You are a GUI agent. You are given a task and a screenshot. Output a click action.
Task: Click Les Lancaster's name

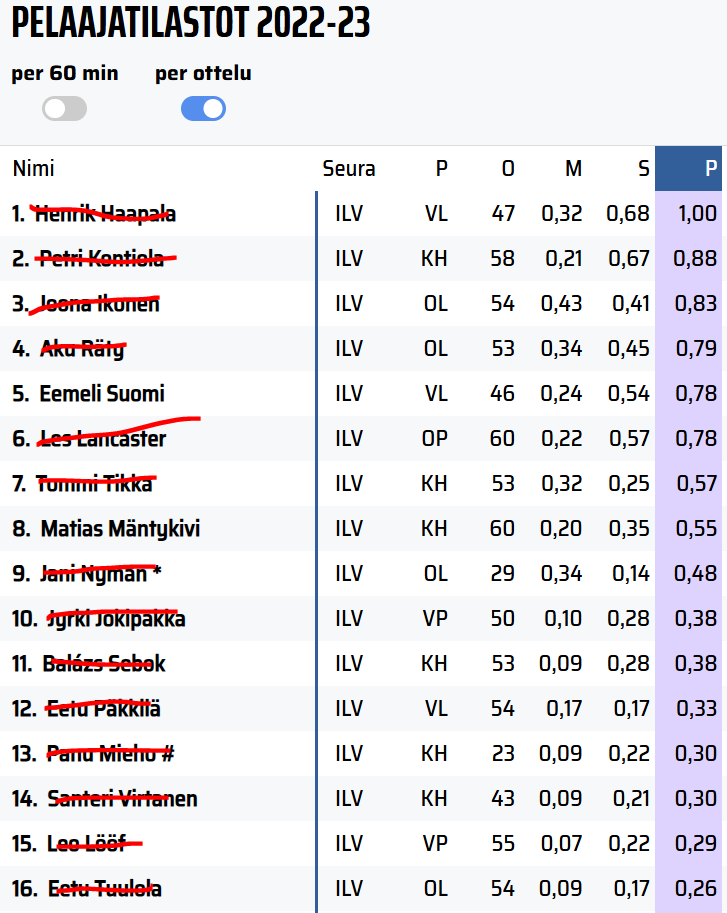(102, 439)
